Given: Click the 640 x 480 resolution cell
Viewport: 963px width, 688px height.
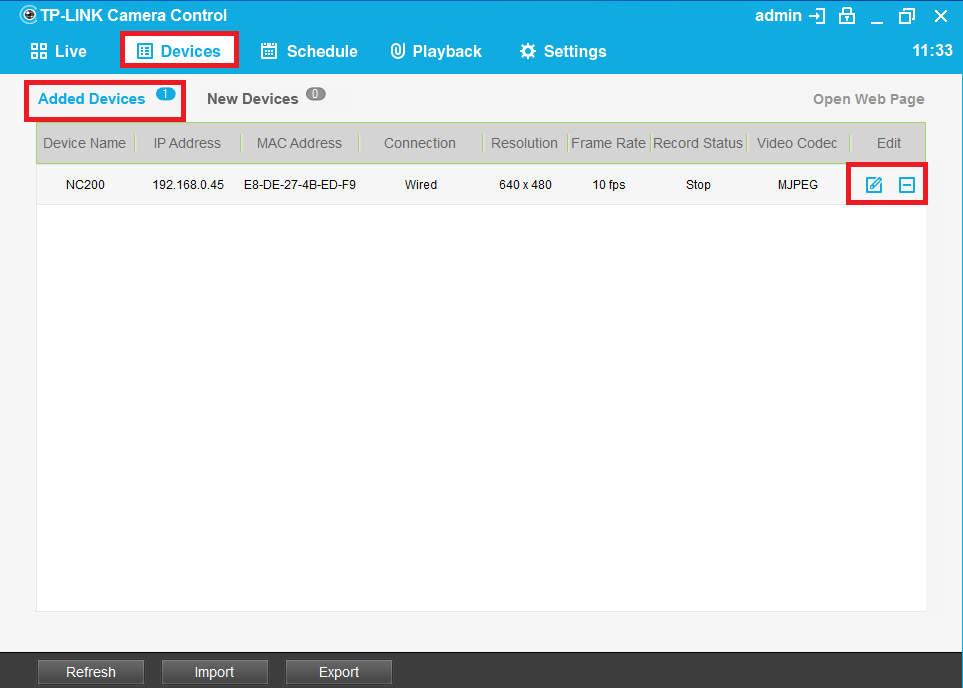Looking at the screenshot, I should pos(525,185).
